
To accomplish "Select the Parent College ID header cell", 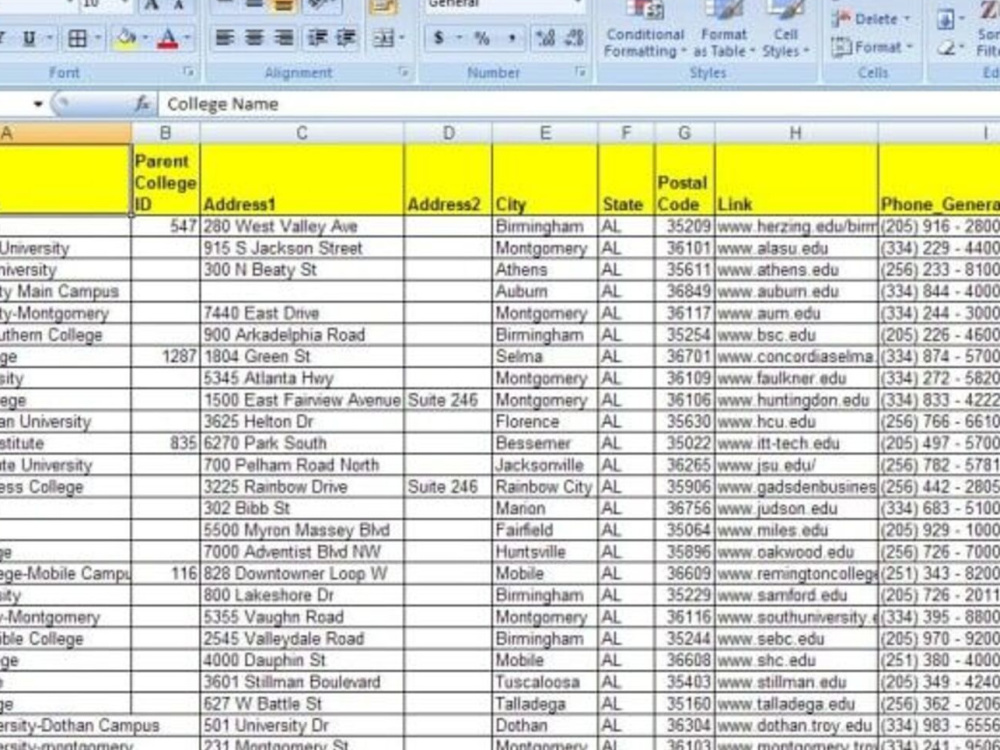I will coord(166,180).
